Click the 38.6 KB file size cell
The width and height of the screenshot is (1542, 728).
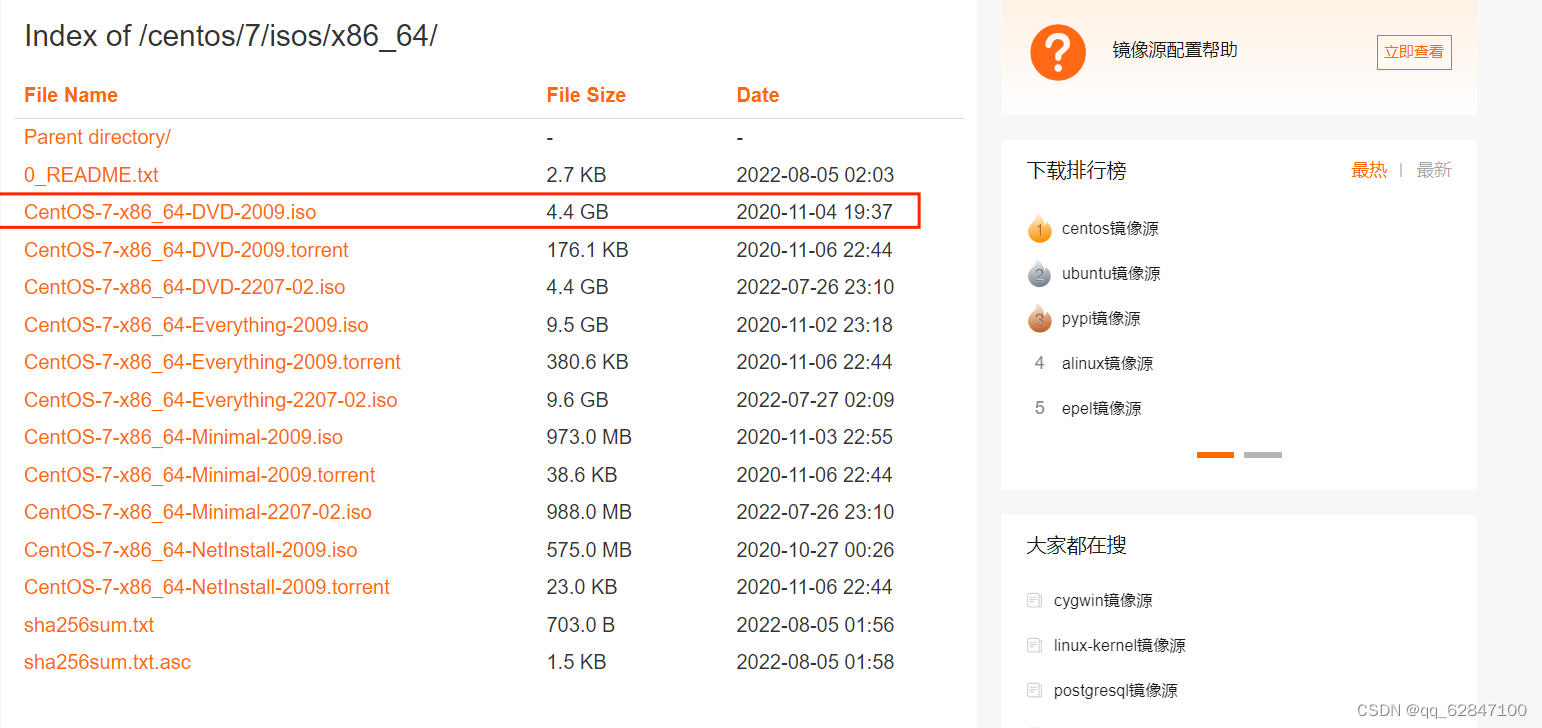582,475
